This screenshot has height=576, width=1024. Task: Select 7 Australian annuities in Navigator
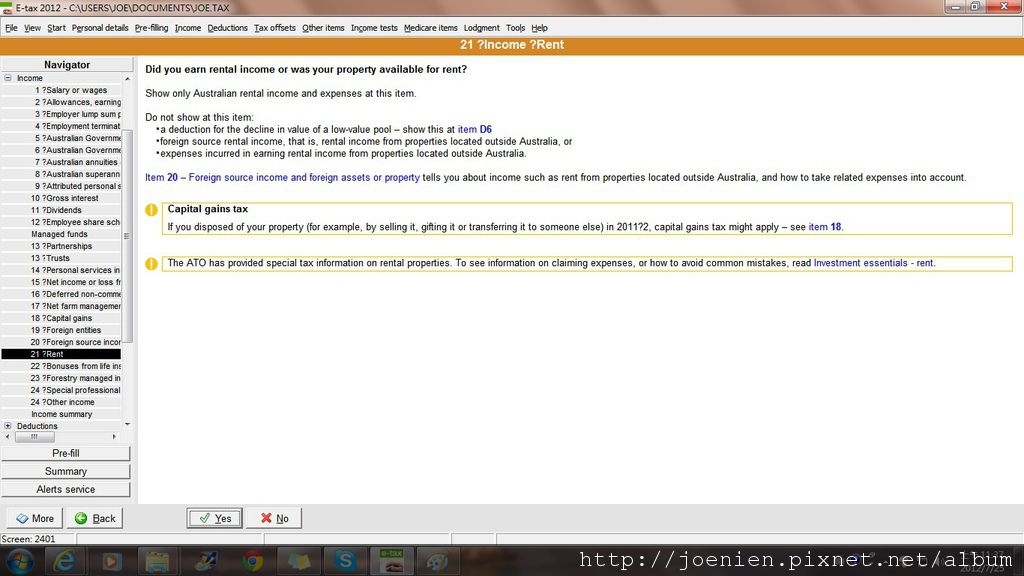click(x=76, y=162)
